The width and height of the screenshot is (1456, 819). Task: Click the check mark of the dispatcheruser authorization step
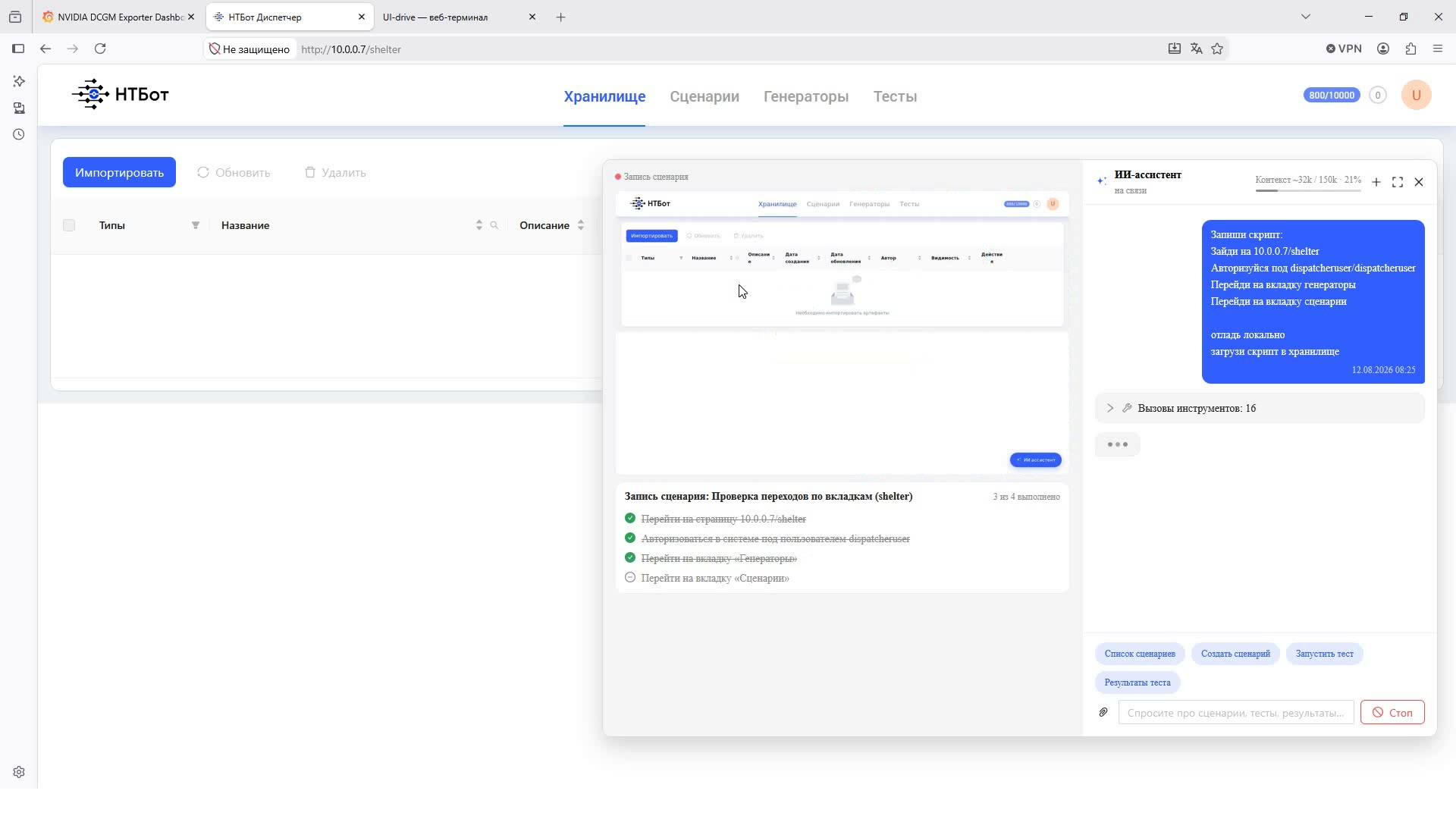tap(629, 538)
